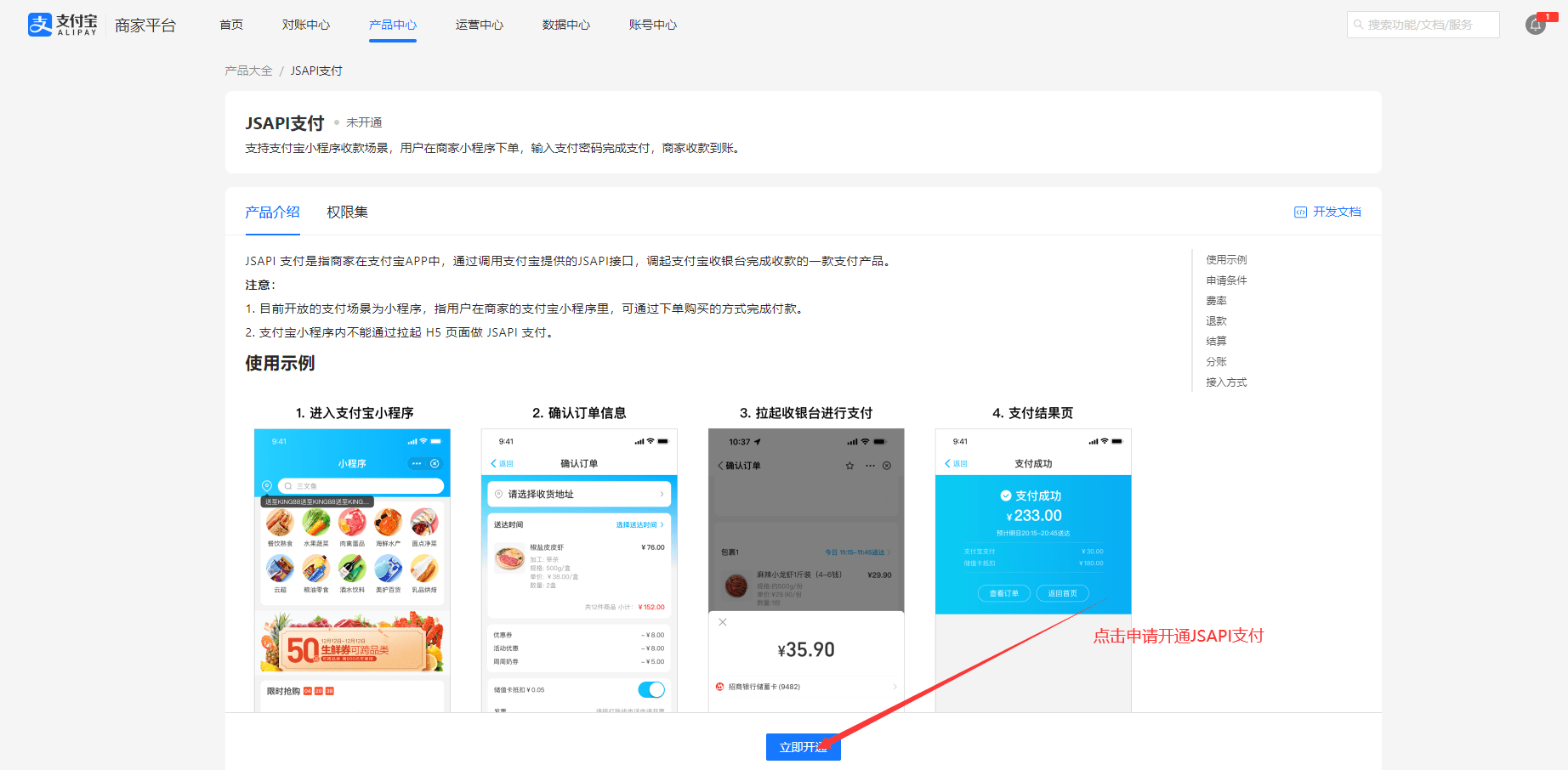
Task: Click 产品大全 breadcrumb link
Action: [x=248, y=71]
